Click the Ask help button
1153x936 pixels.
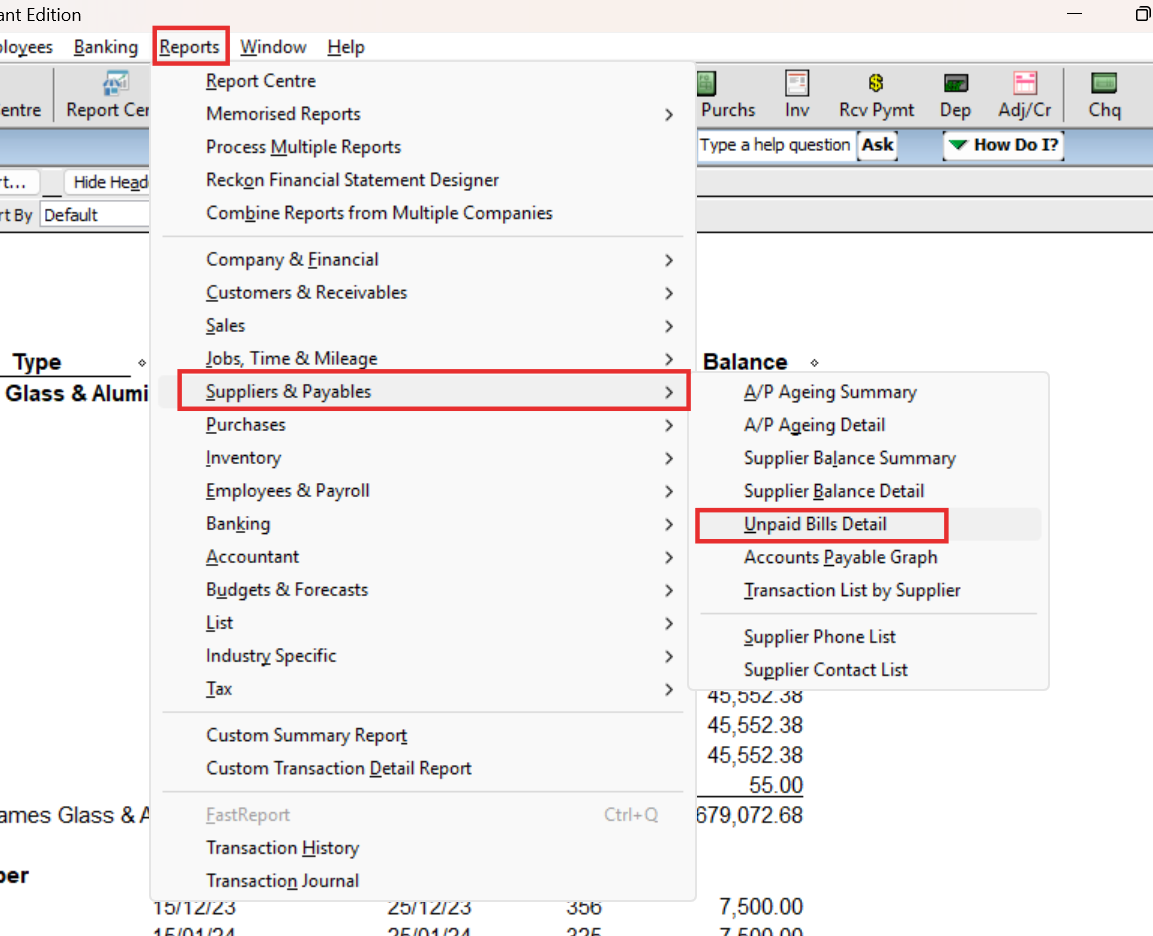[877, 145]
